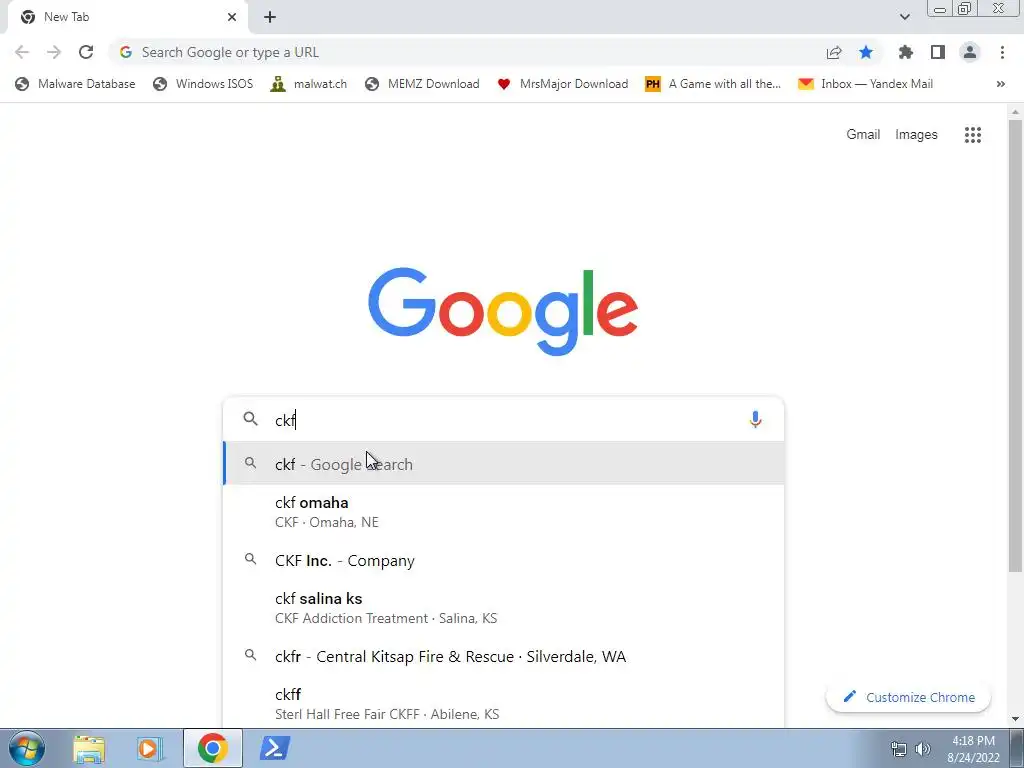Open the Google apps grid
1024x768 pixels.
[x=972, y=135]
